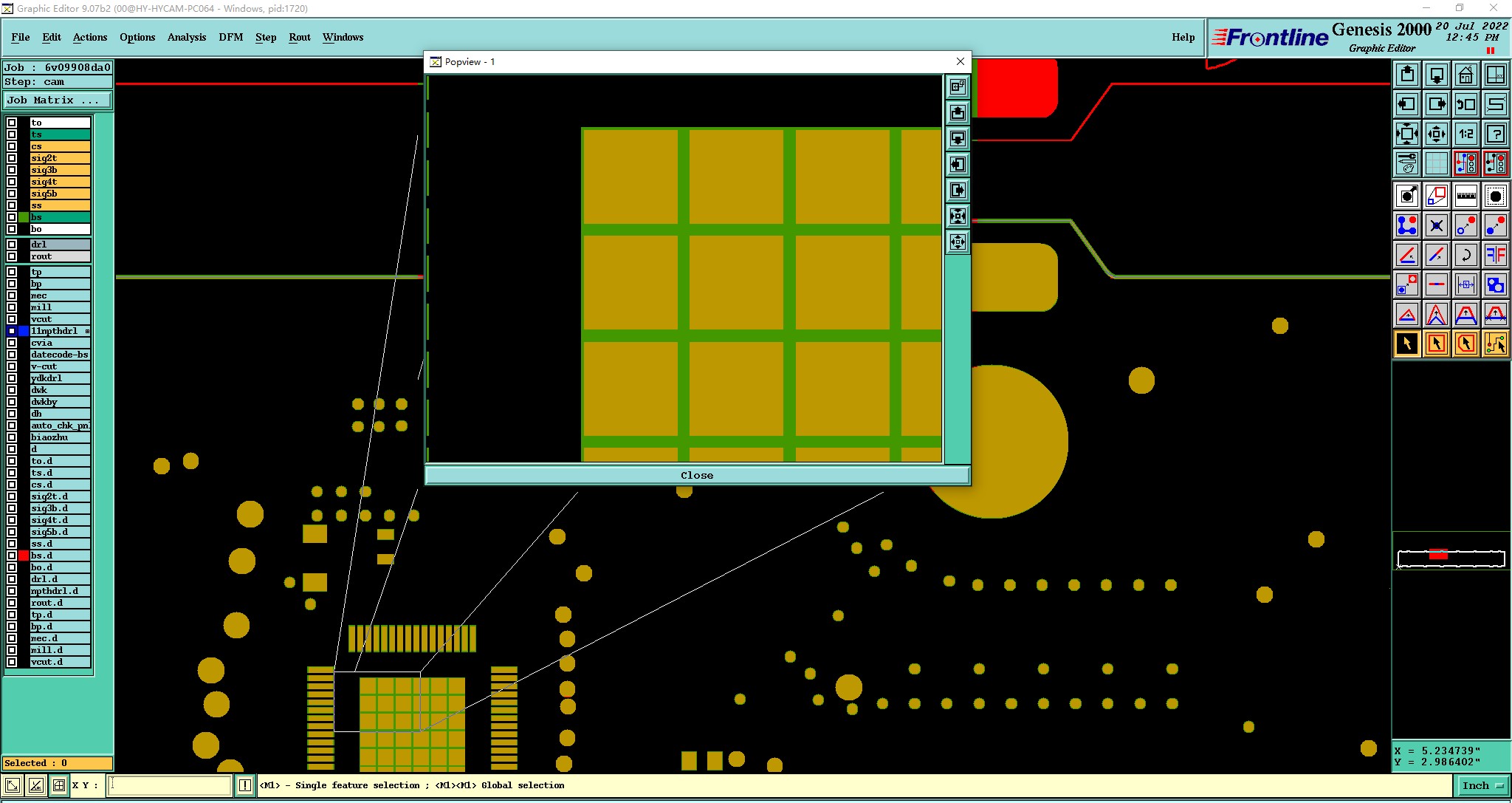Image resolution: width=1512 pixels, height=803 pixels.
Task: Toggle the grid display icon
Action: [1436, 163]
